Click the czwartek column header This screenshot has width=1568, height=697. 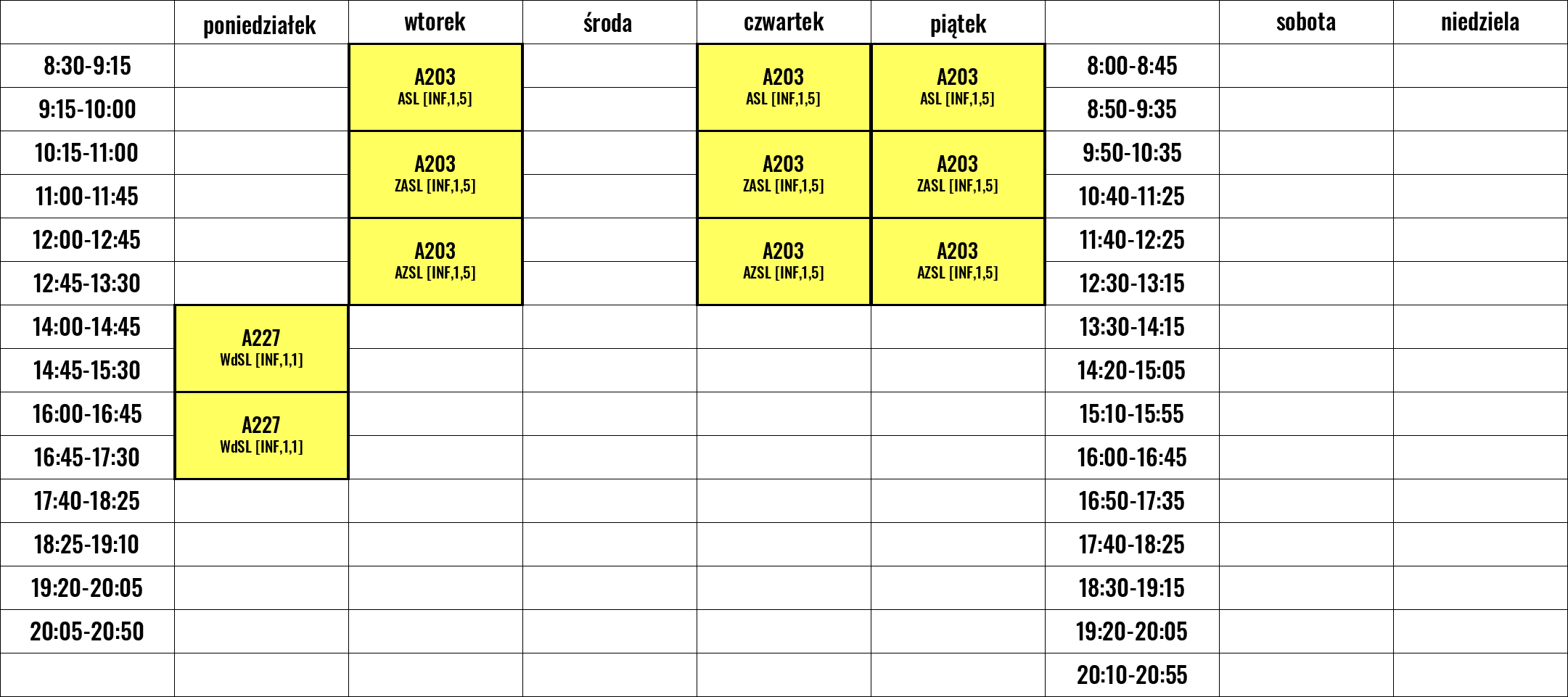784,22
